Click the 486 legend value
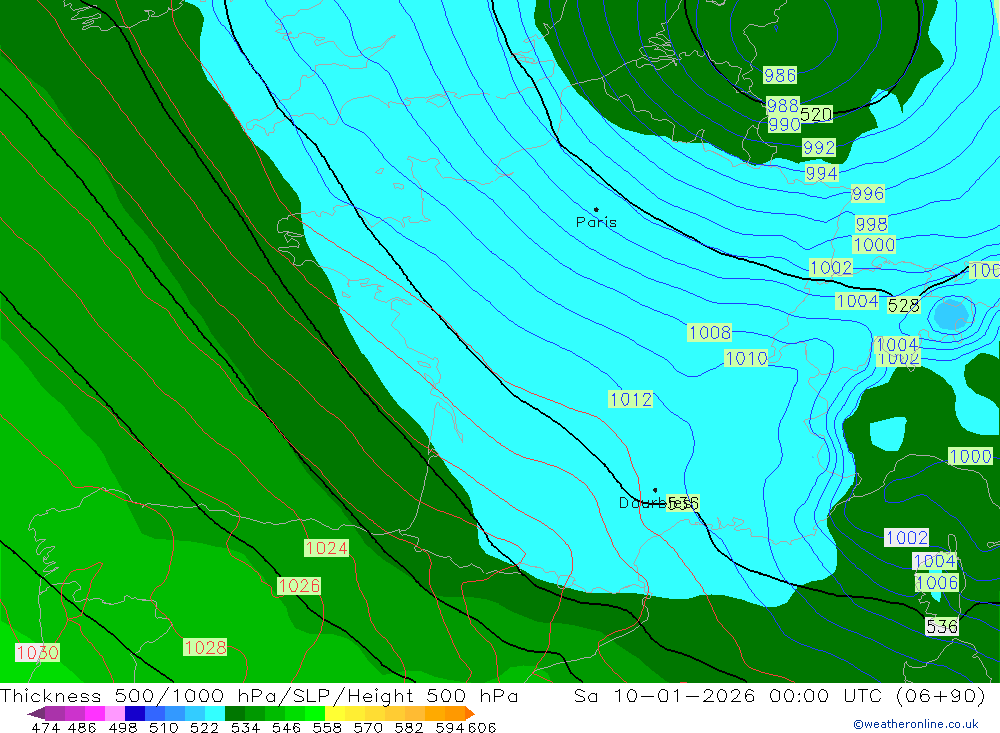1000x733 pixels. point(82,727)
